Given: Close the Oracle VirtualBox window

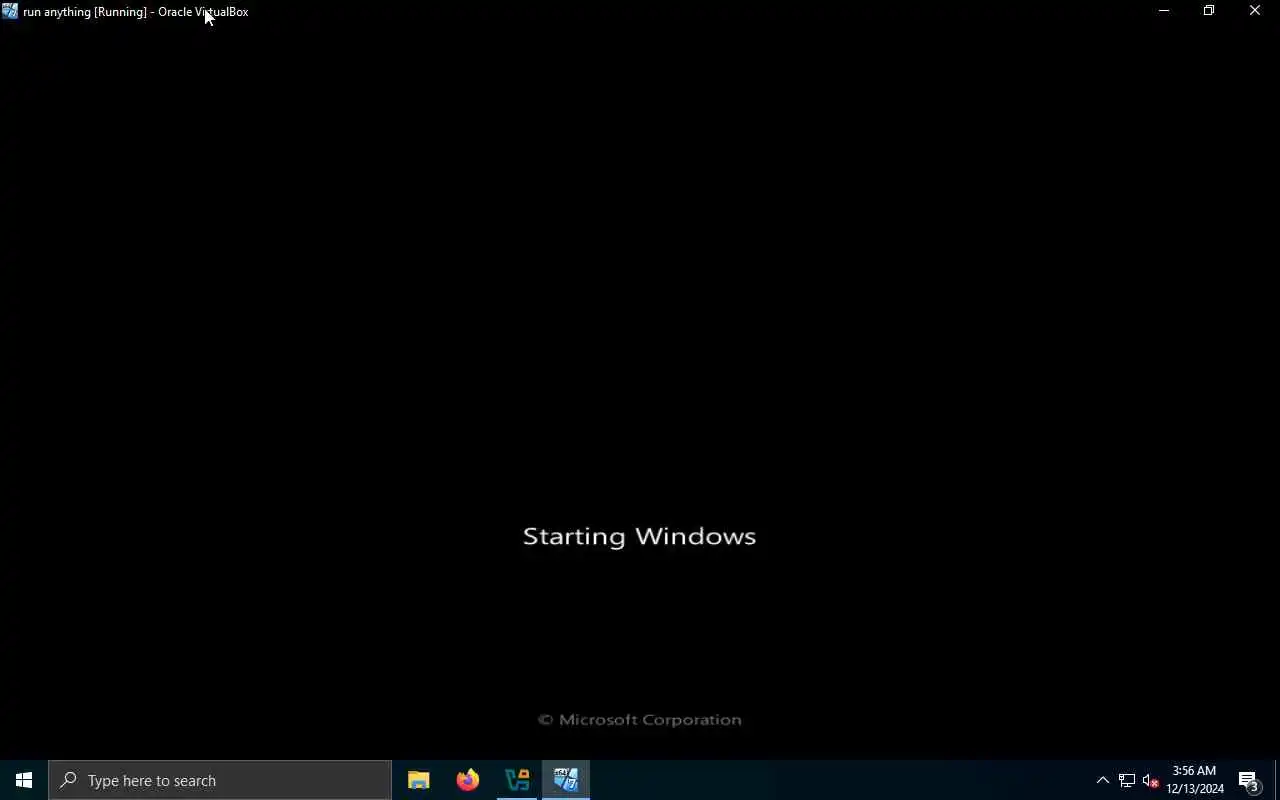Looking at the screenshot, I should (x=1255, y=11).
